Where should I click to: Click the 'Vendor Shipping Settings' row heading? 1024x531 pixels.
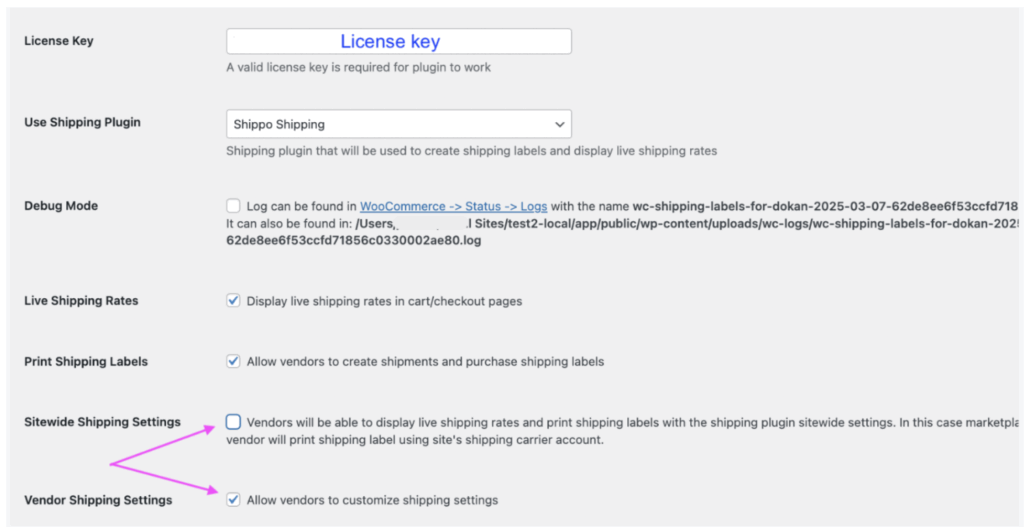pos(98,499)
